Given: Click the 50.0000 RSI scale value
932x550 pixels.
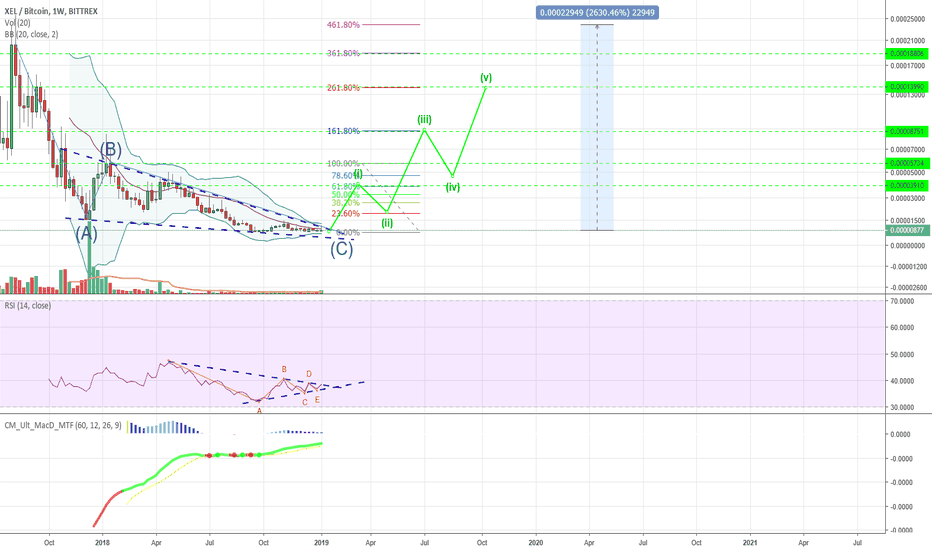Looking at the screenshot, I should 902,354.
